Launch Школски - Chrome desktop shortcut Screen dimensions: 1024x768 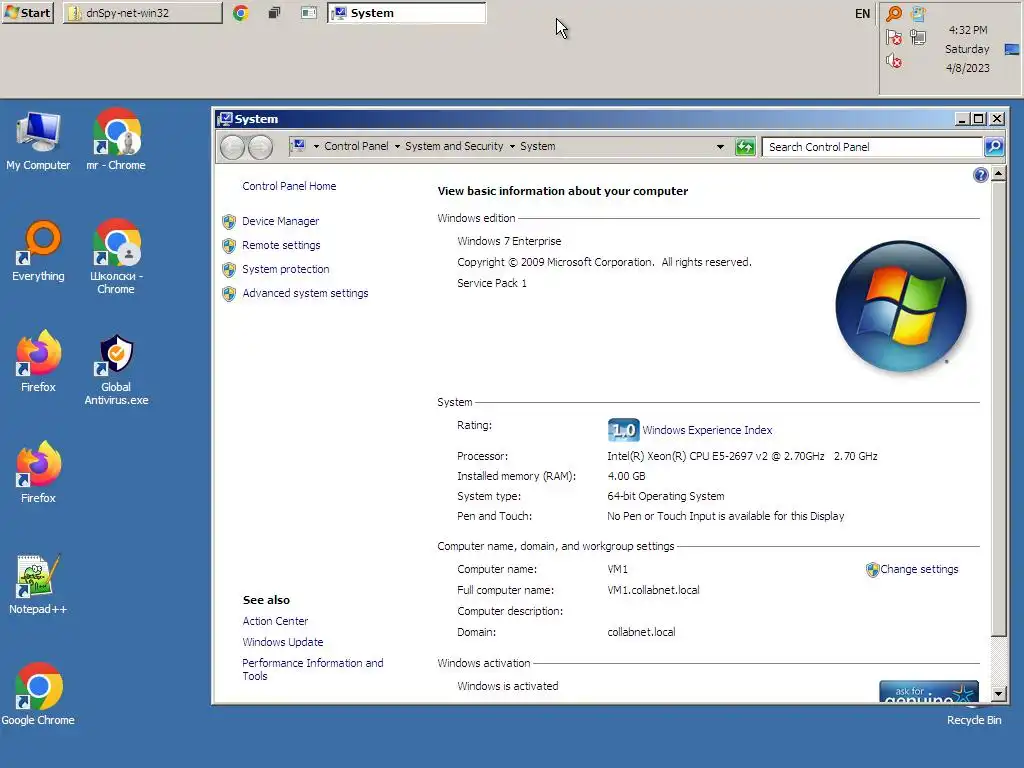(x=116, y=257)
